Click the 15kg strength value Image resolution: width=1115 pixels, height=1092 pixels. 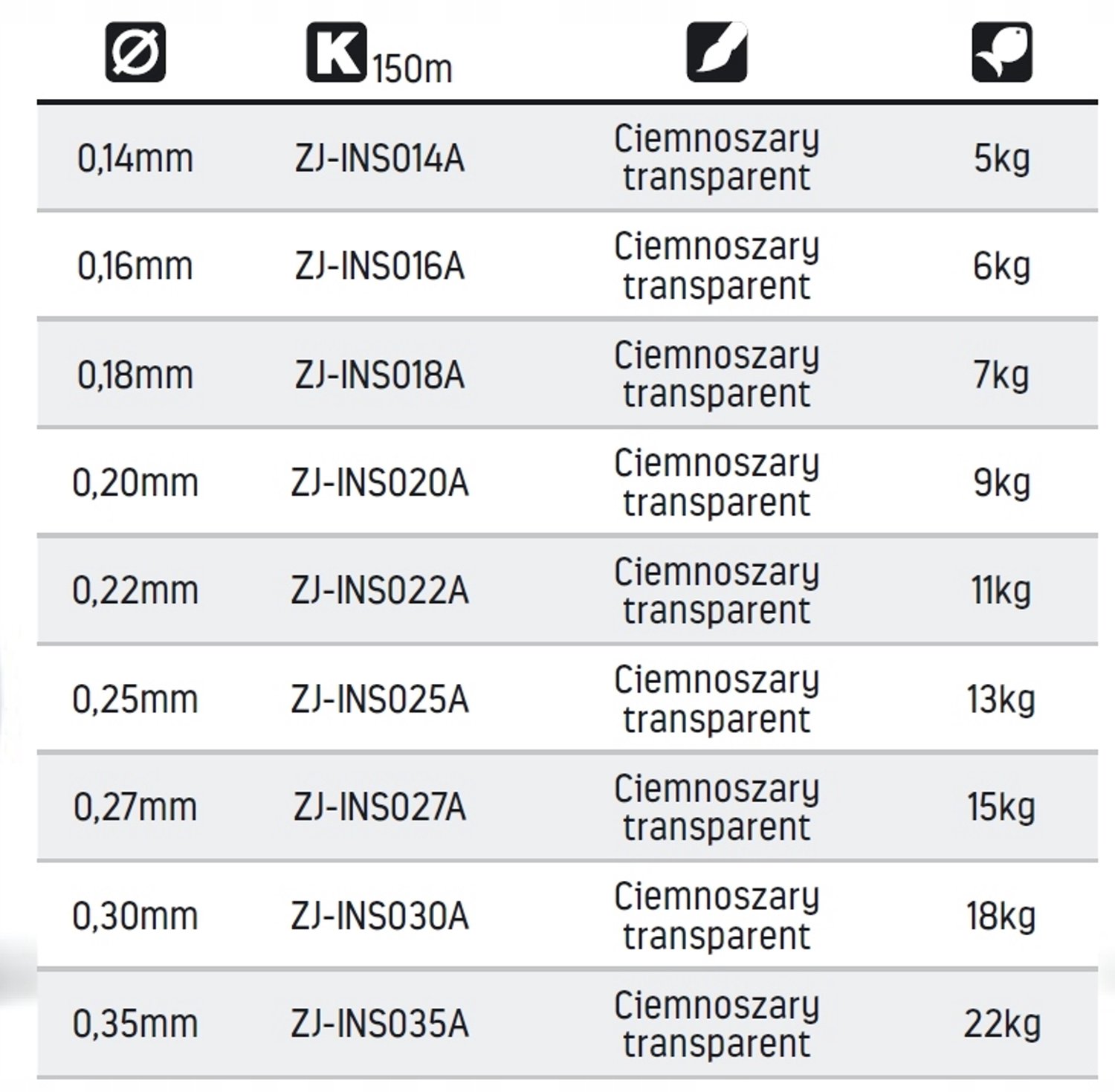coord(1002,807)
